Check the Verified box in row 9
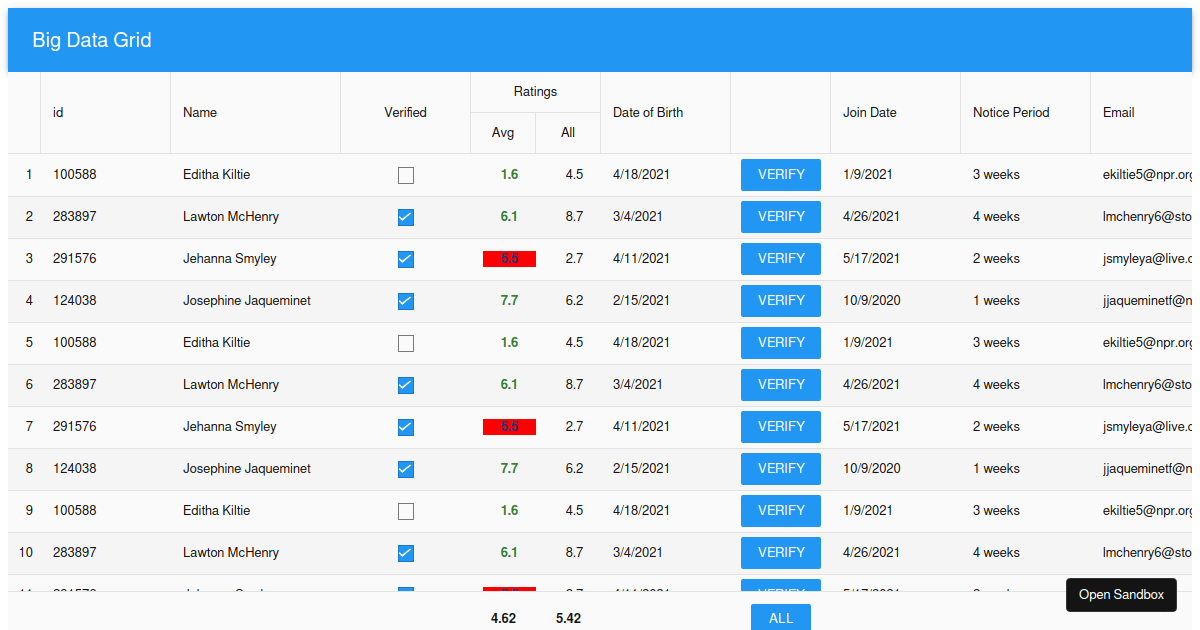Screen dimensions: 1200x630 (406, 511)
